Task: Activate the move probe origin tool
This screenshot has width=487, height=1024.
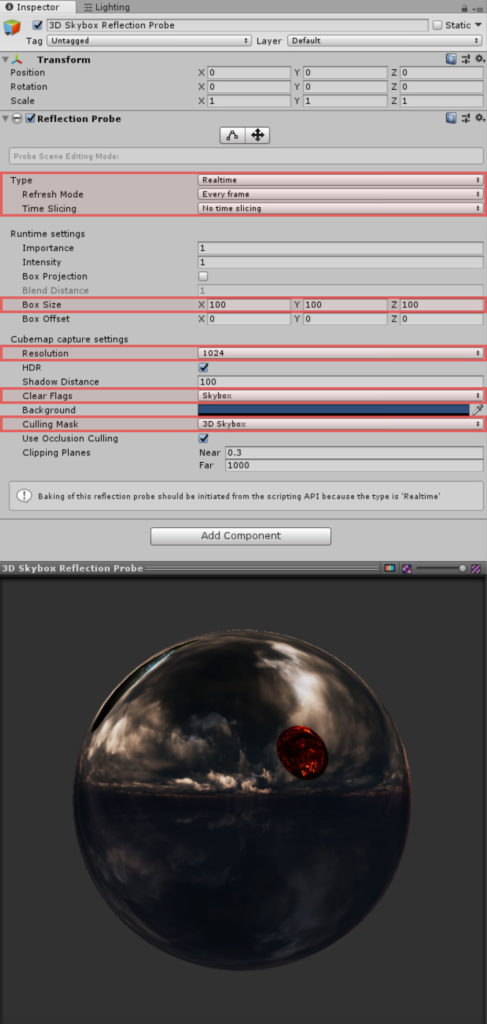Action: point(257,135)
